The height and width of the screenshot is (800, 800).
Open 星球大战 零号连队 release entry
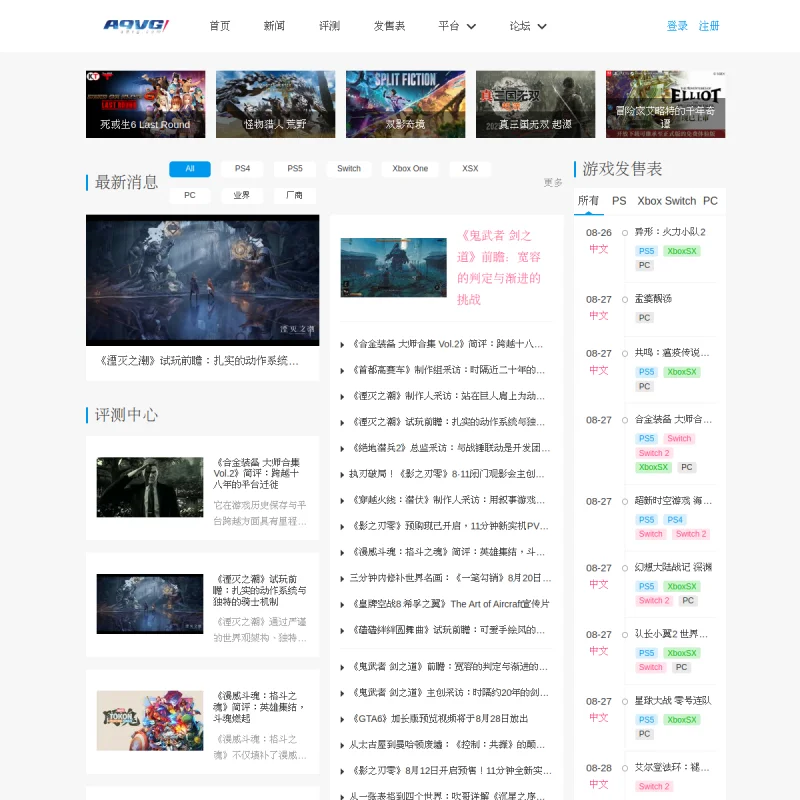(x=672, y=701)
